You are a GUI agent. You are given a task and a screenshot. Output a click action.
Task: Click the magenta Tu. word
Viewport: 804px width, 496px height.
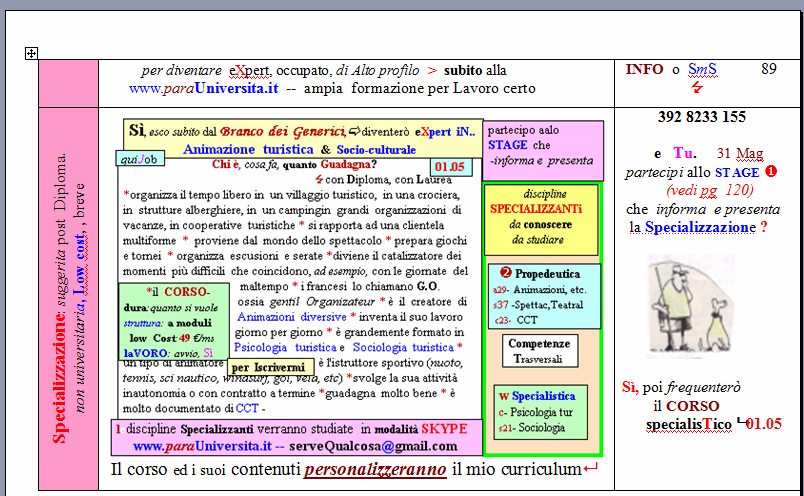tap(685, 153)
